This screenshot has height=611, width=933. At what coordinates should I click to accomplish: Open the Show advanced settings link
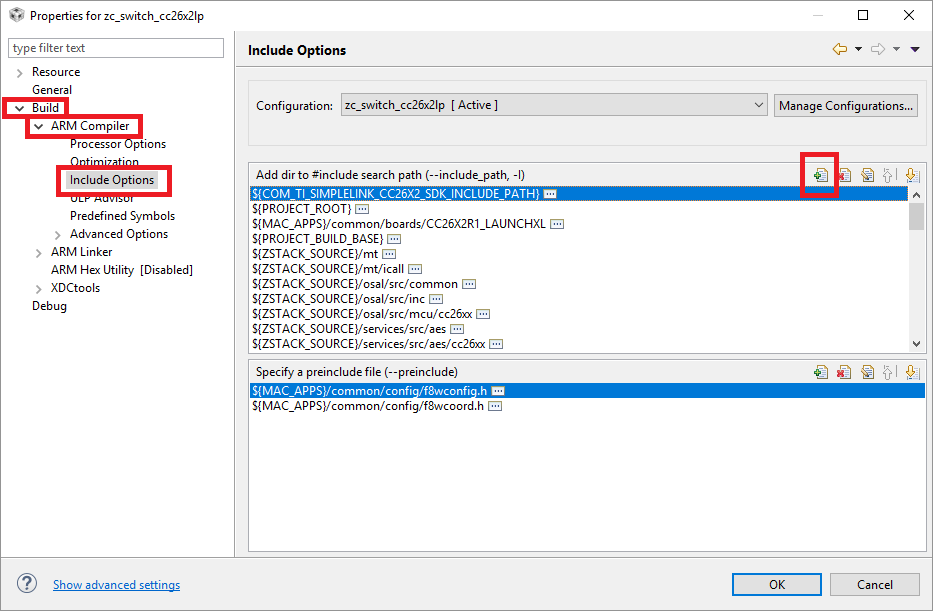[116, 585]
